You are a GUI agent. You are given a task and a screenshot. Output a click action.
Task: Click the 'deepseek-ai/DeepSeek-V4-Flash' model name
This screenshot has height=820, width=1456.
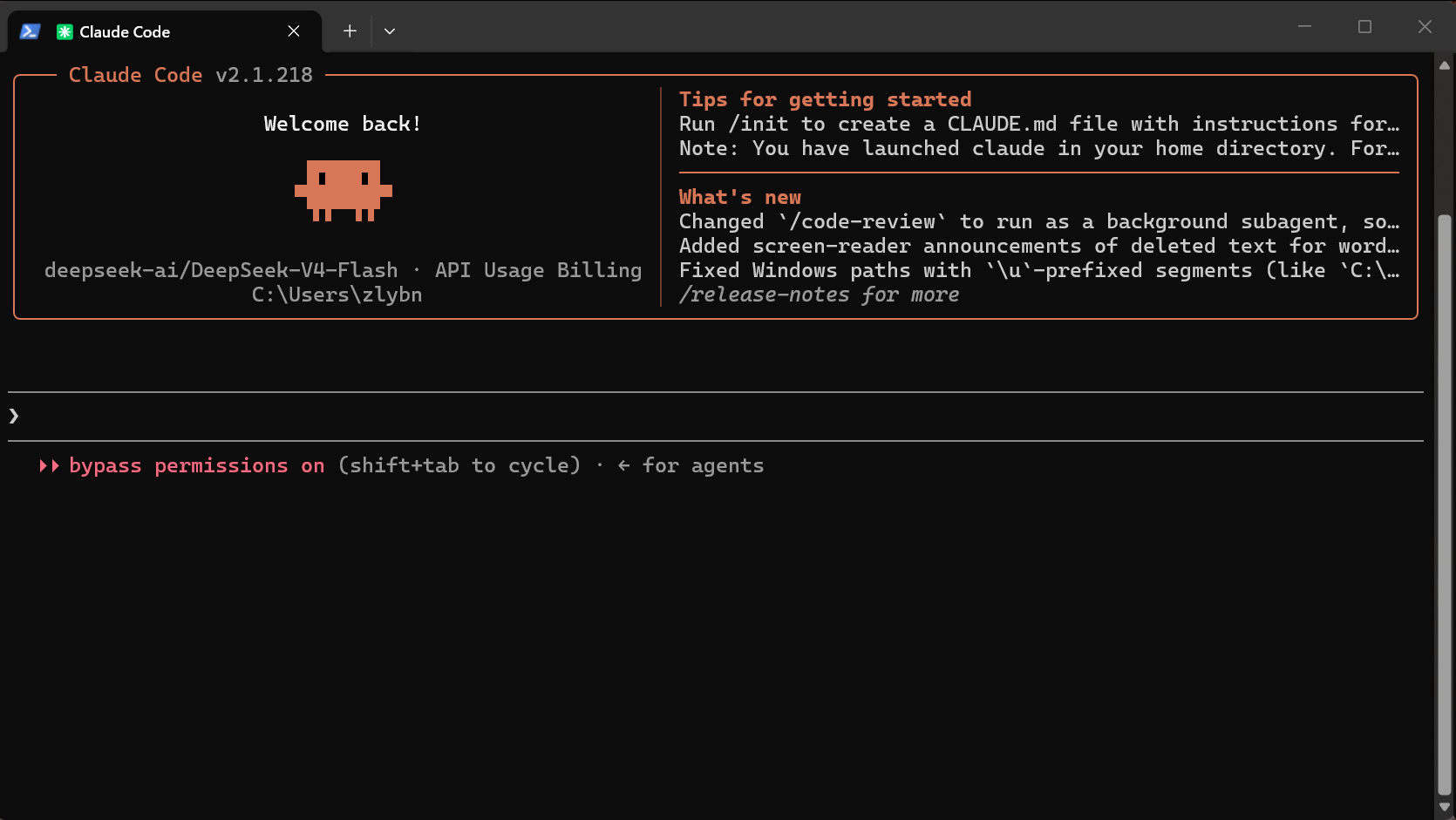point(221,270)
